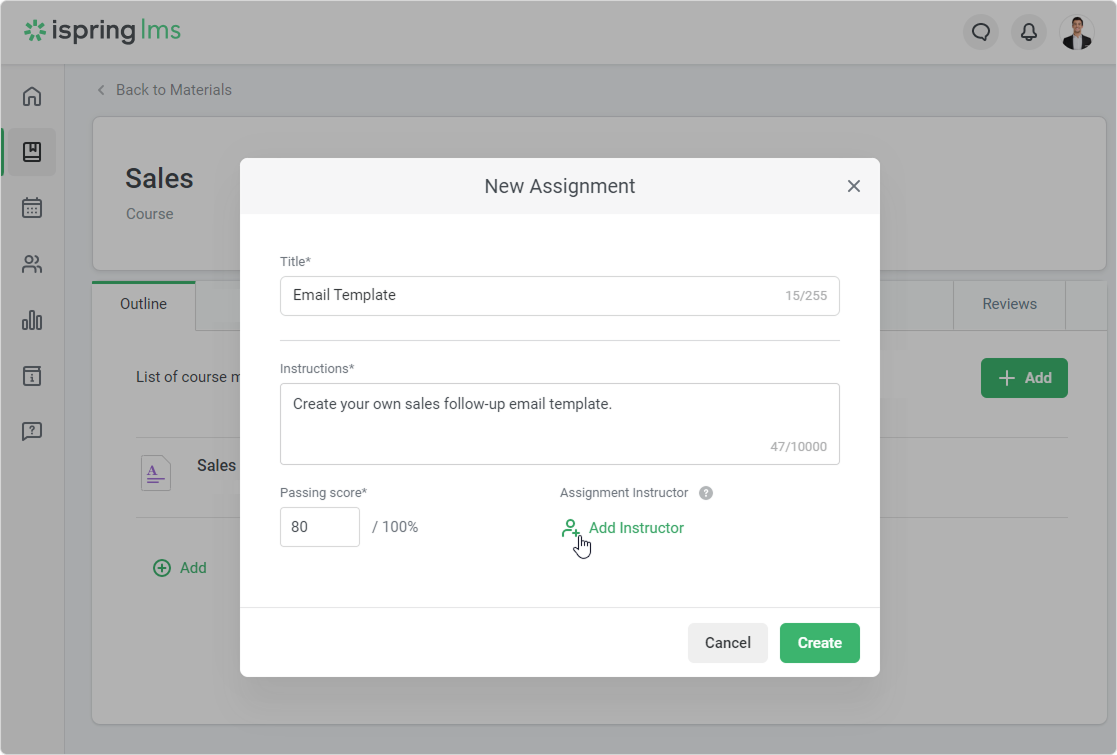The height and width of the screenshot is (755, 1117).
Task: Open the Users icon in sidebar
Action: coord(32,264)
